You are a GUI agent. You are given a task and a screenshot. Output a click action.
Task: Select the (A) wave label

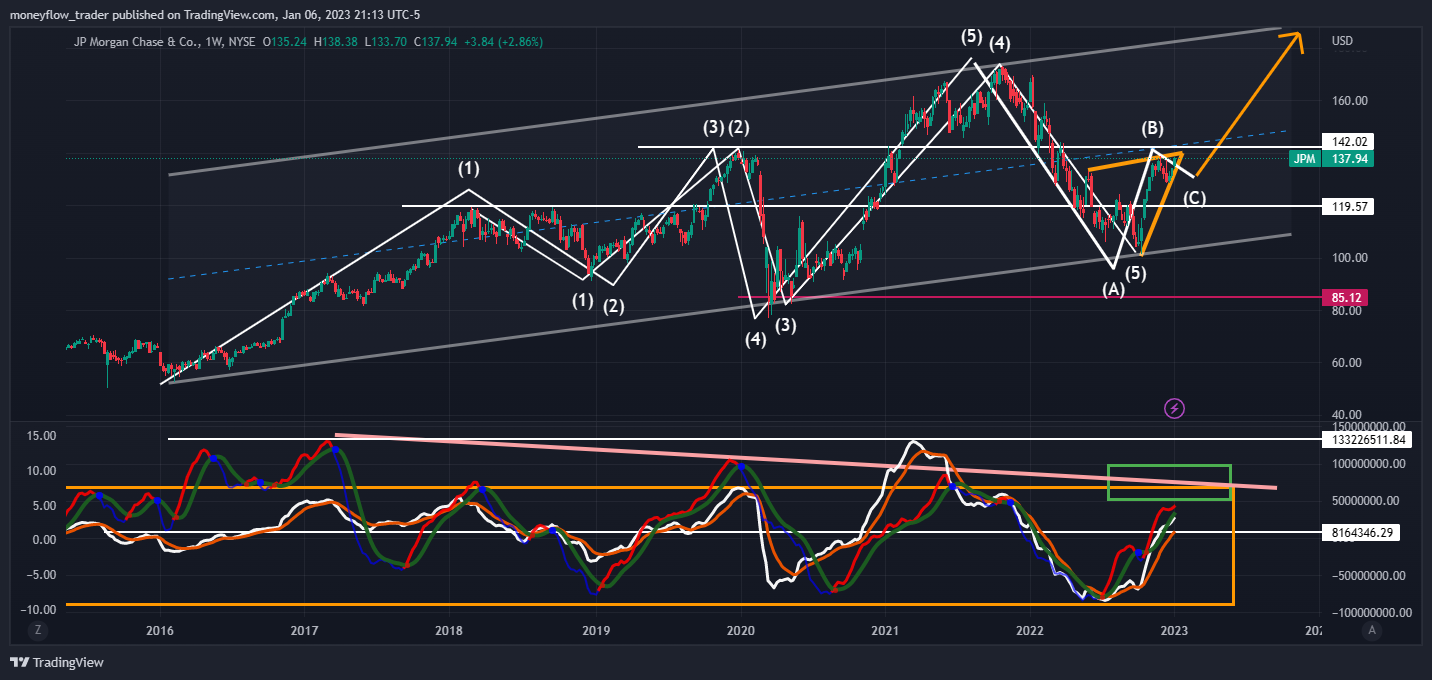(1113, 290)
